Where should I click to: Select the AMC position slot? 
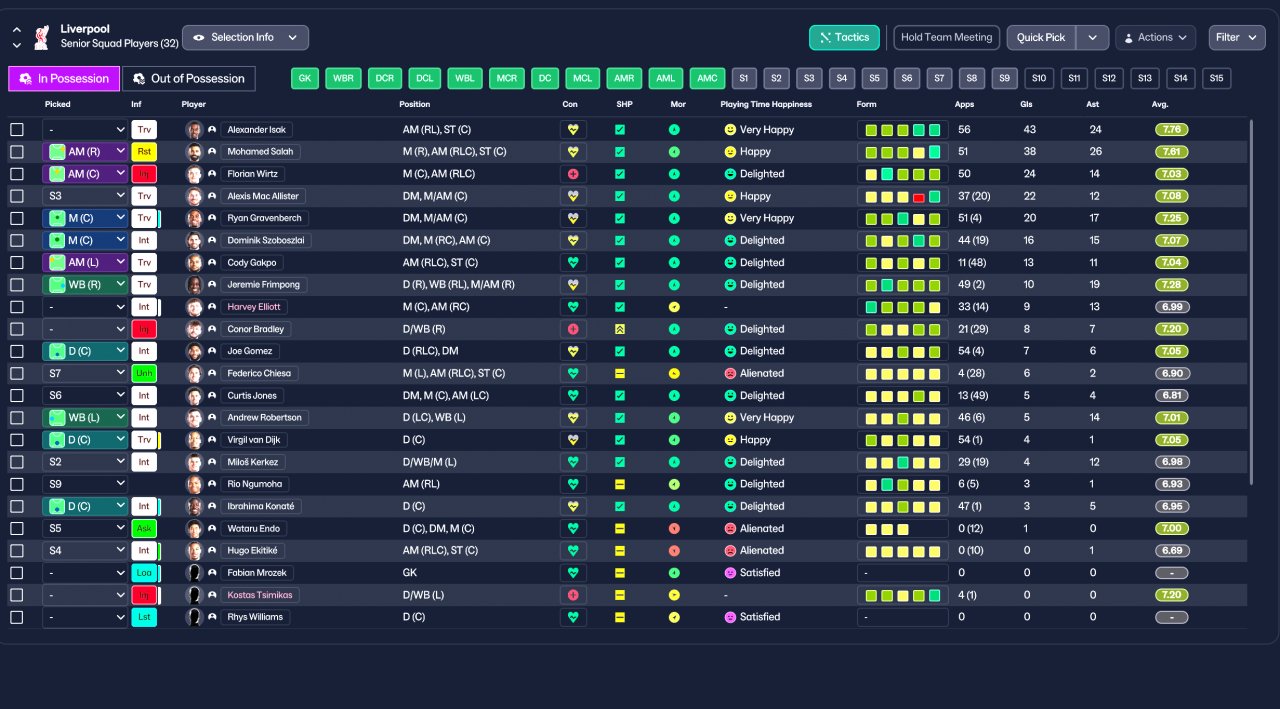708,78
